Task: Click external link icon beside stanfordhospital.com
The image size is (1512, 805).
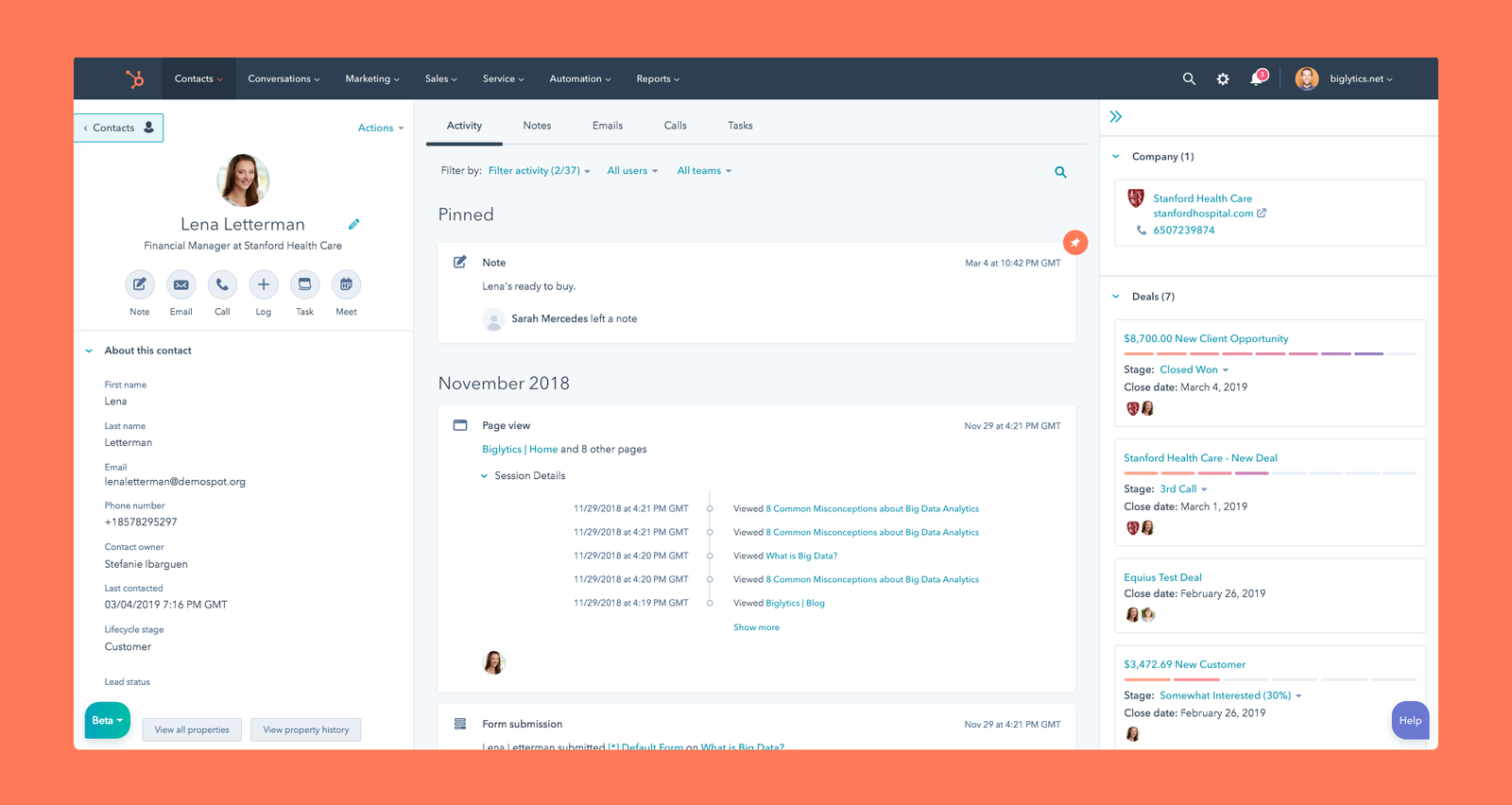Action: coord(1262,214)
